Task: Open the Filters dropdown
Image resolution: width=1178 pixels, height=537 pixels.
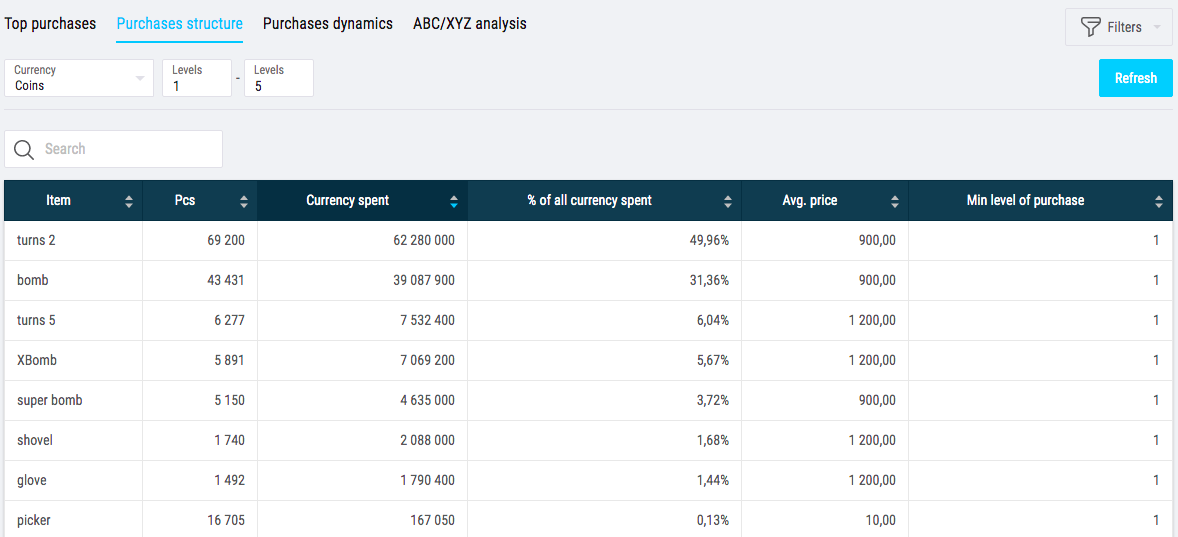Action: click(1119, 28)
